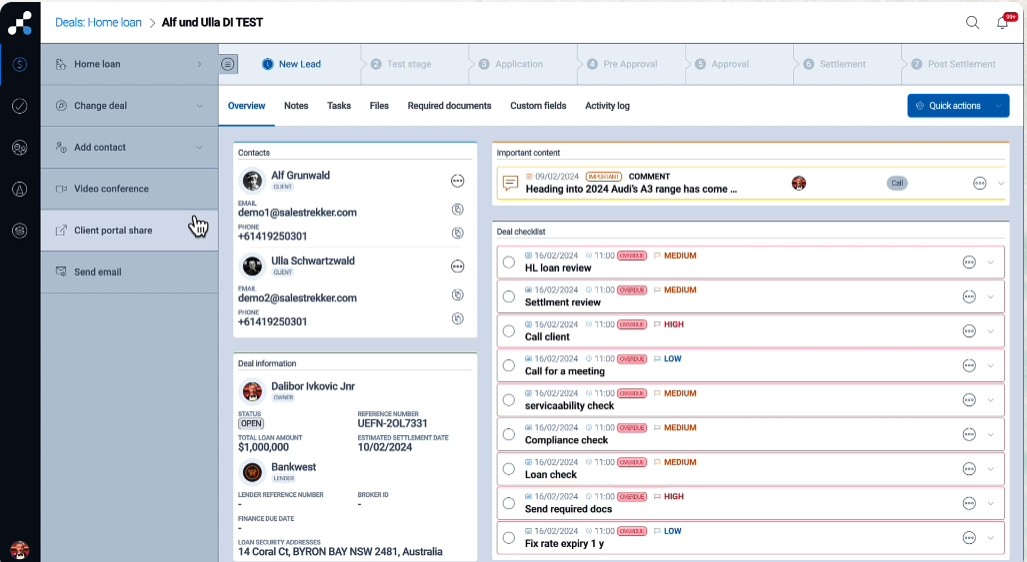Open the notifications bell
This screenshot has width=1027, height=562.
(1002, 22)
